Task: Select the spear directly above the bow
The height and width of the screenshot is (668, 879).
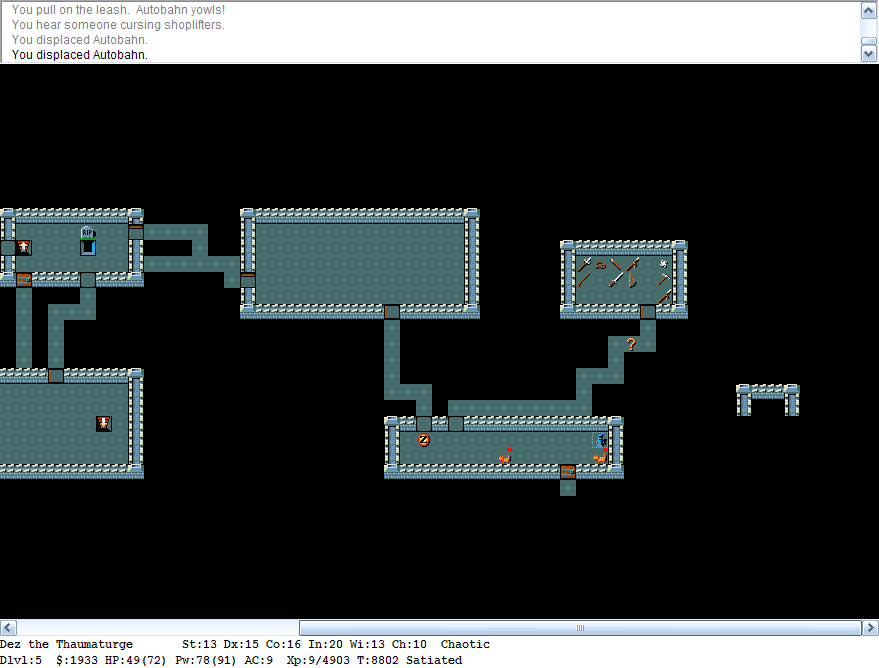Action: pyautogui.click(x=632, y=264)
